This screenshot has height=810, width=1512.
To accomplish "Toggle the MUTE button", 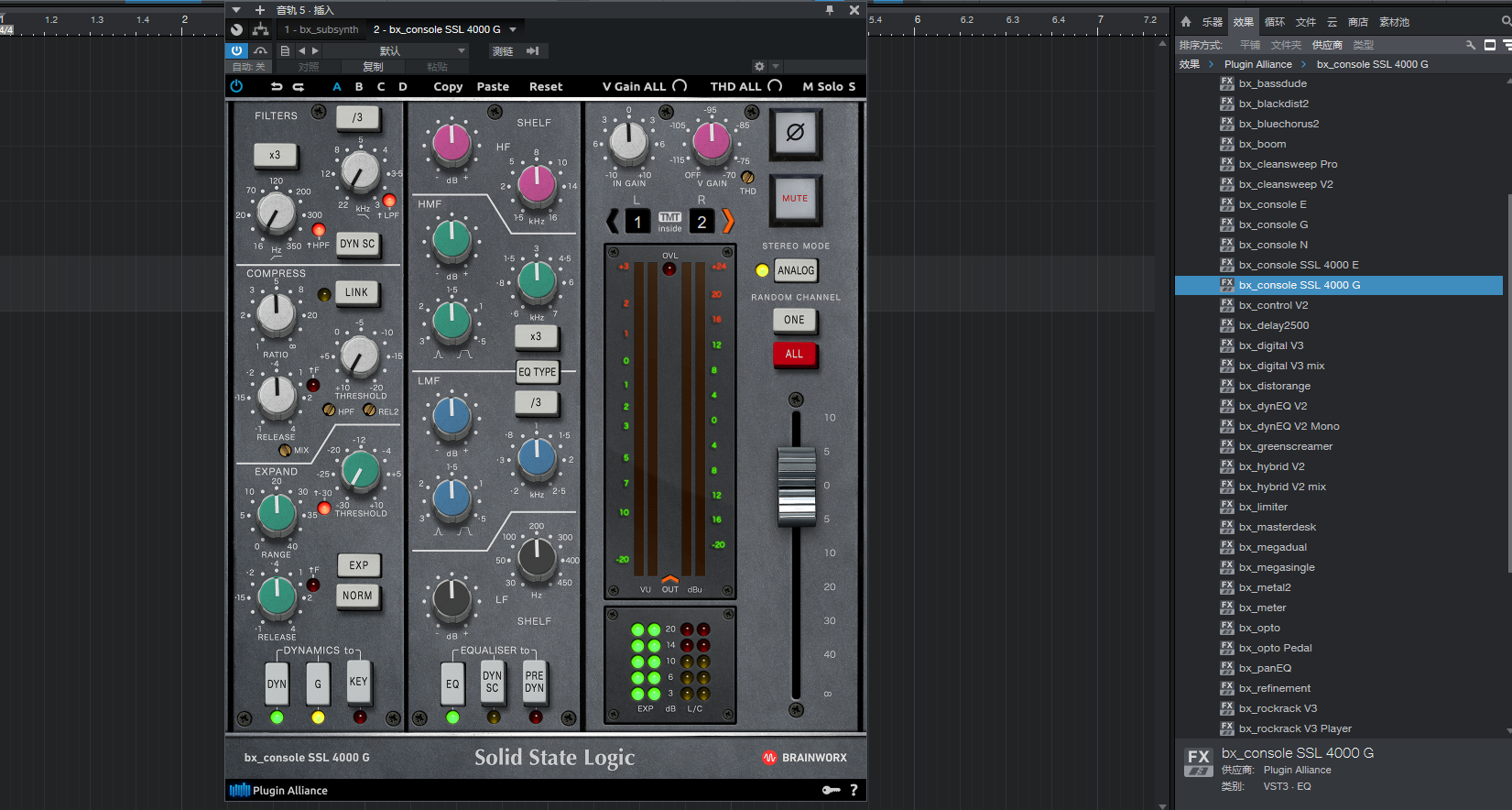I will pyautogui.click(x=795, y=199).
